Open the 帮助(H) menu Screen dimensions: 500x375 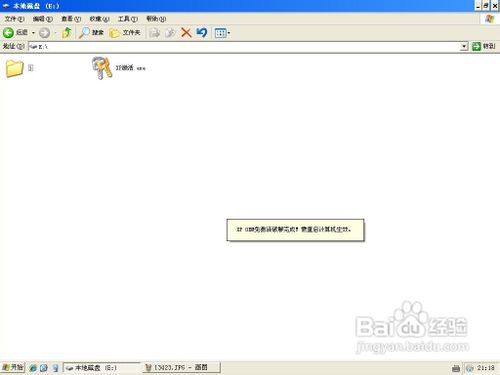click(156, 19)
